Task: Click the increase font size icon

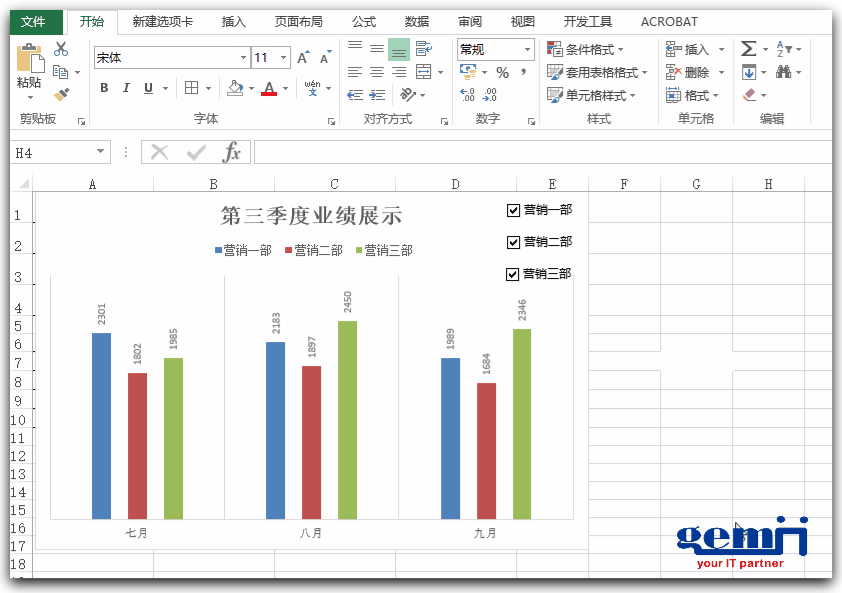Action: click(x=303, y=58)
